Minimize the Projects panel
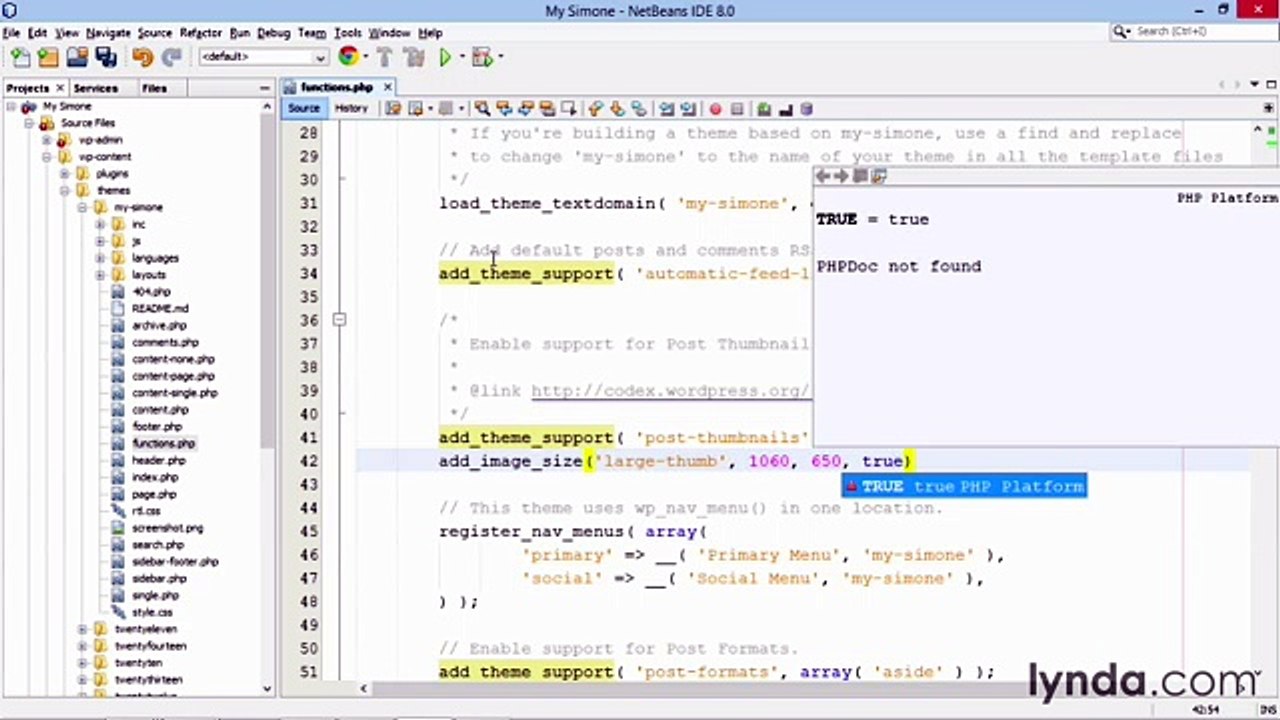This screenshot has height=720, width=1280. point(265,88)
